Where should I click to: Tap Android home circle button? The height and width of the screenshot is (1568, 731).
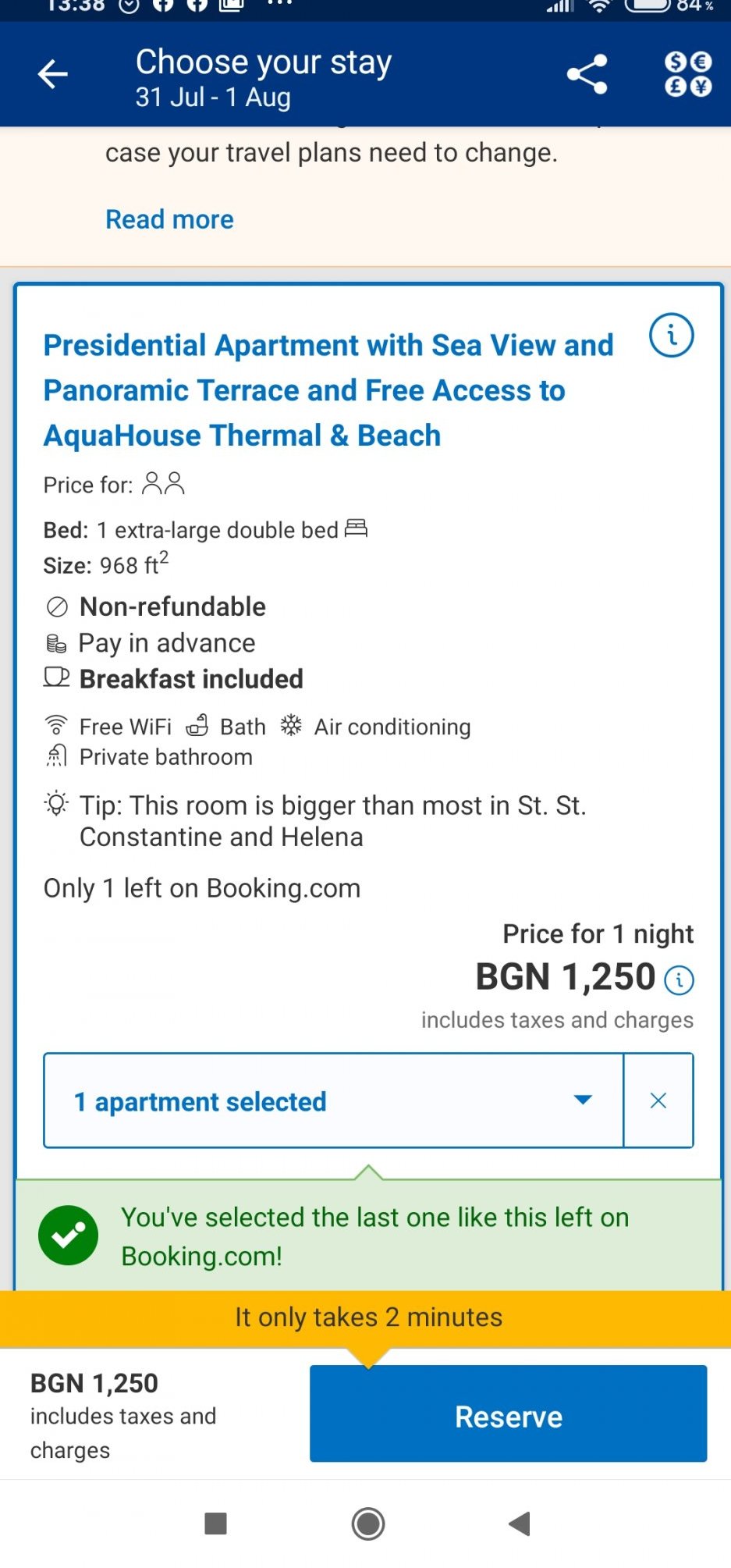click(x=368, y=1524)
